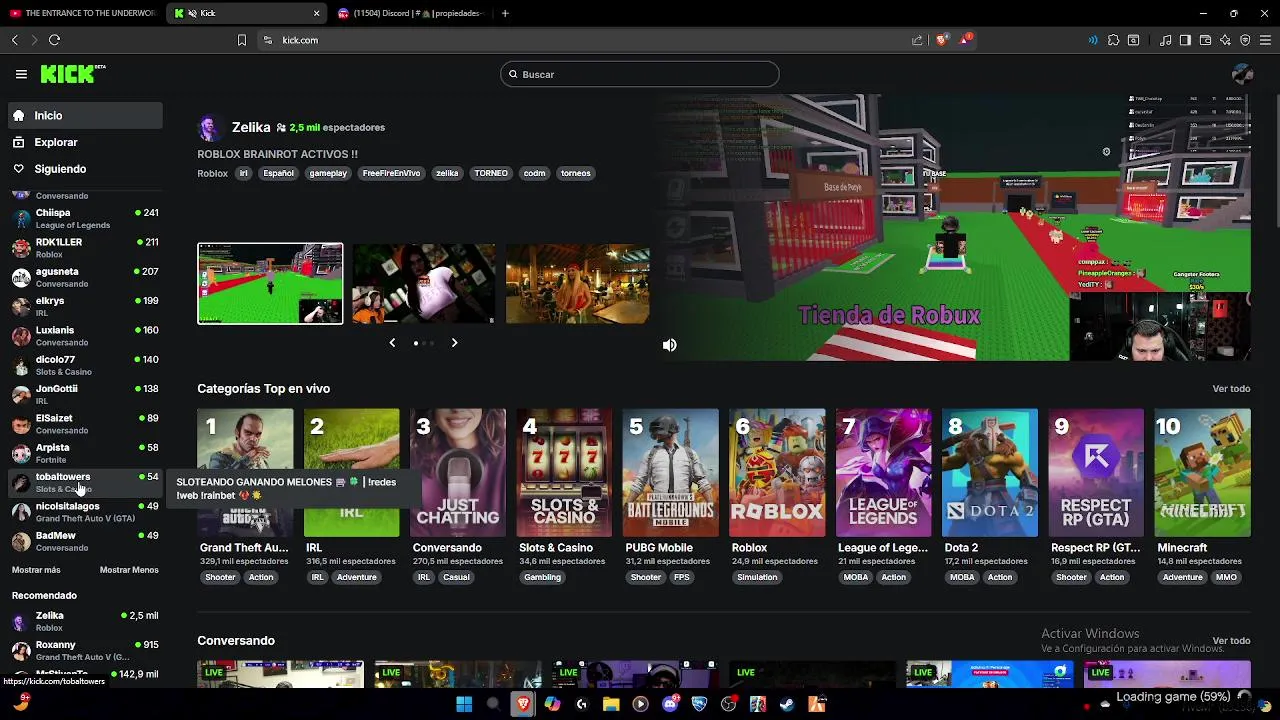Viewport: 1280px width, 720px height.
Task: Select the FreeFireEnVivo tag
Action: 391,173
